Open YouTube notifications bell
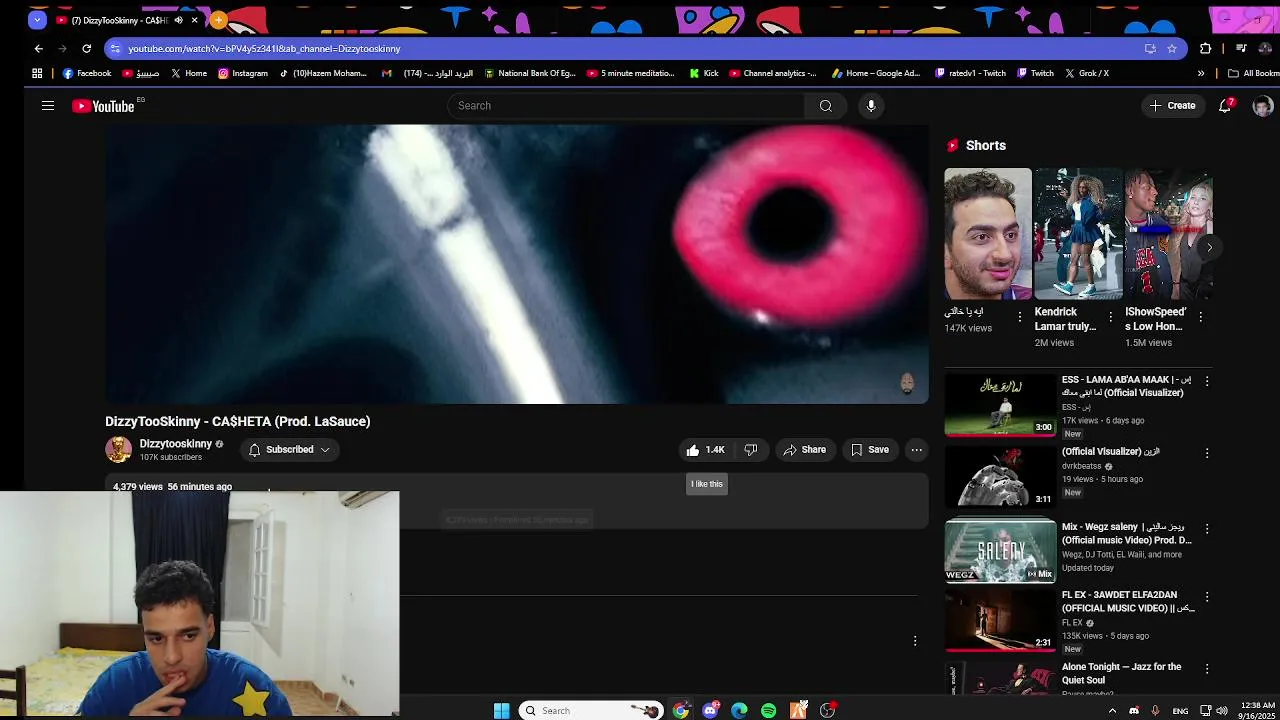 point(1225,105)
